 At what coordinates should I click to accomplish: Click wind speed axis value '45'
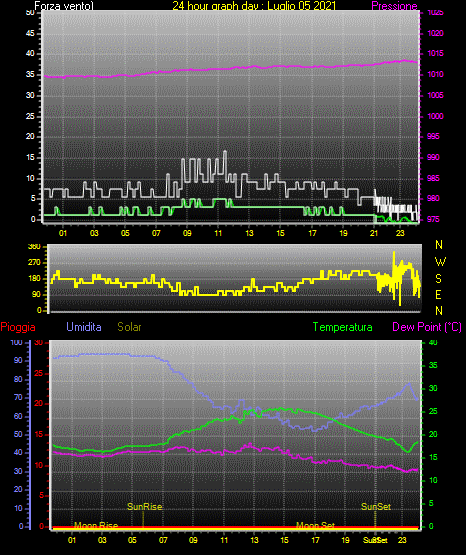30,33
